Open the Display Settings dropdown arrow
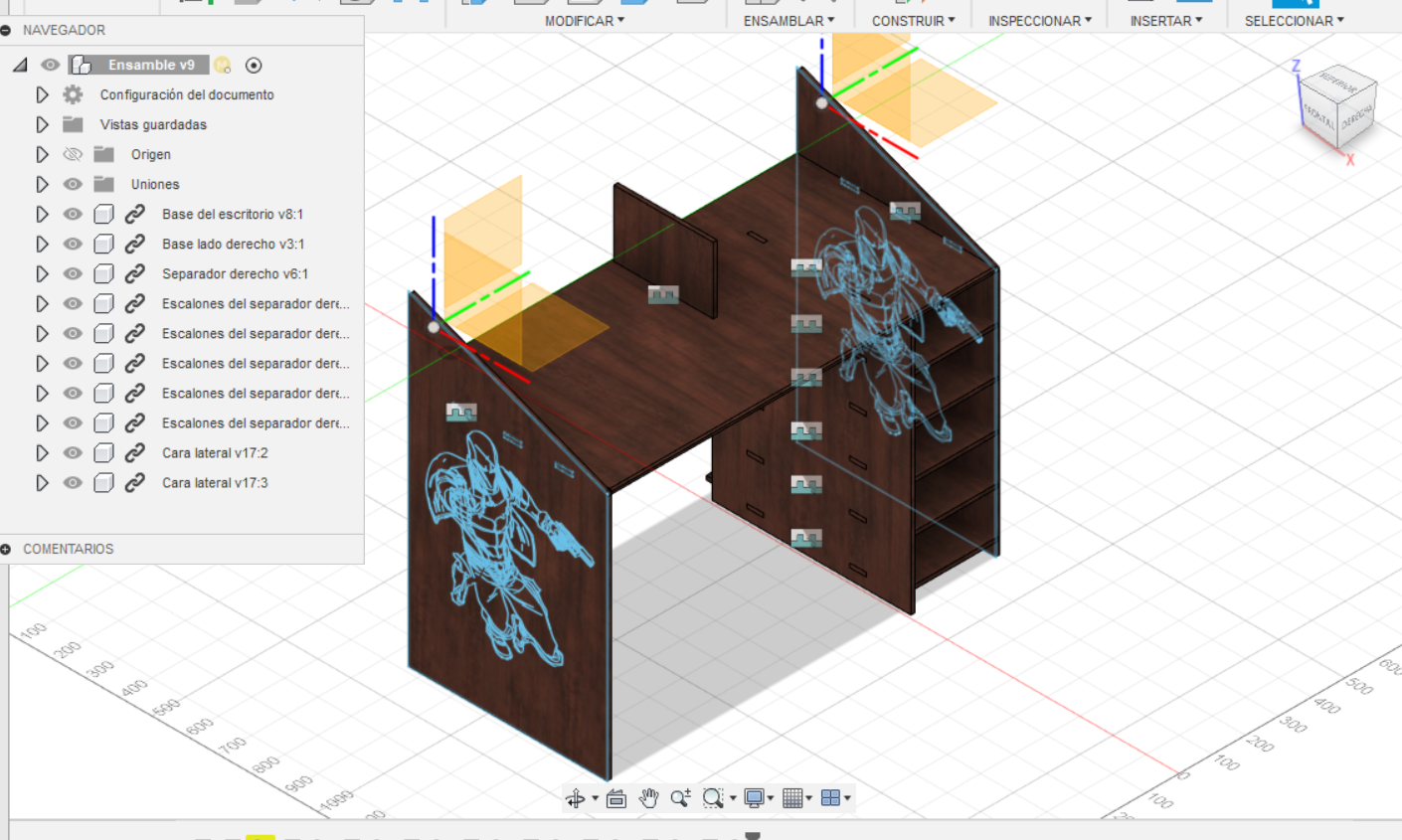 [771, 798]
